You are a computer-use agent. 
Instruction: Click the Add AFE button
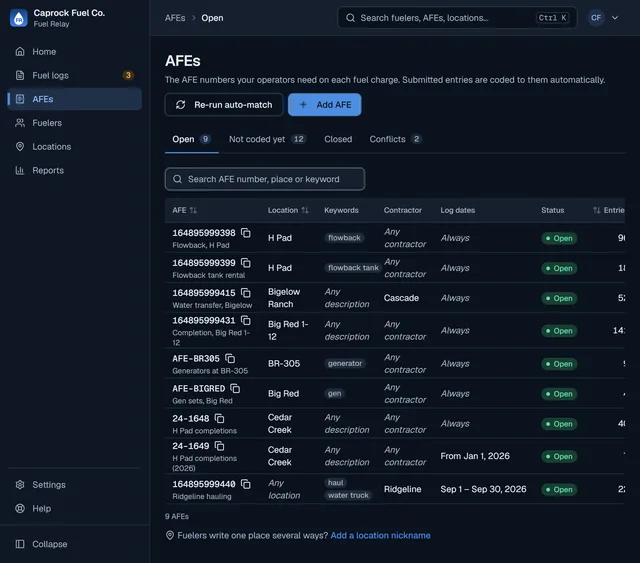coord(324,105)
